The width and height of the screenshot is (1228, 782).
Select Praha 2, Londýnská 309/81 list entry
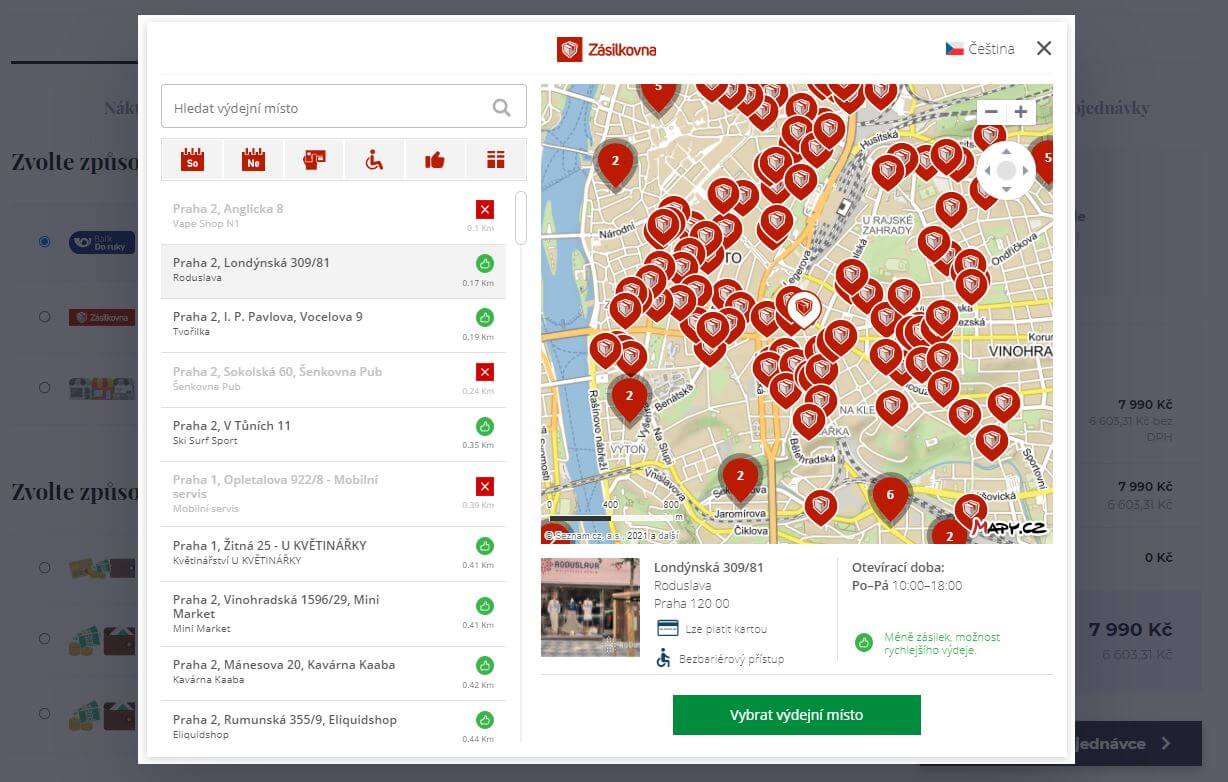[x=333, y=271]
